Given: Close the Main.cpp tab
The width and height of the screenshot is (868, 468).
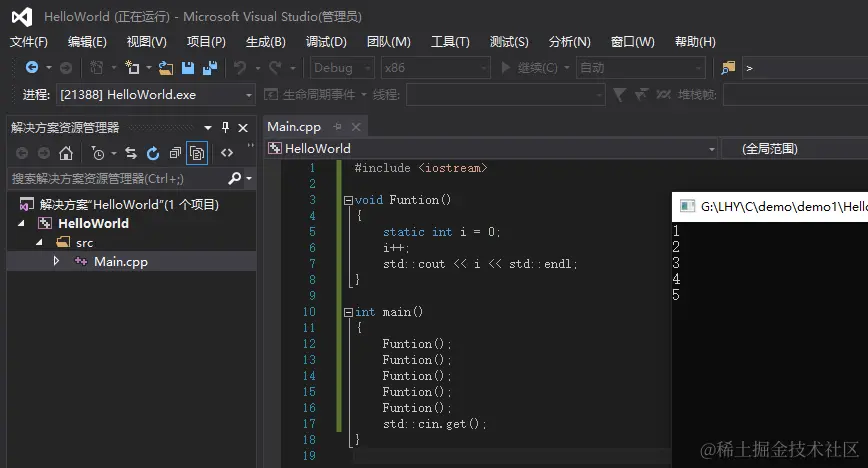Looking at the screenshot, I should pos(356,127).
